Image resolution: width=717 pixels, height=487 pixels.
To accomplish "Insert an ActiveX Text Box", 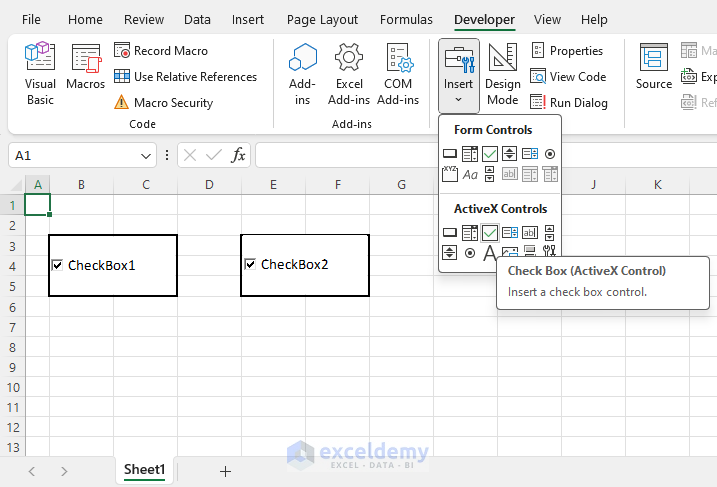I will [530, 233].
